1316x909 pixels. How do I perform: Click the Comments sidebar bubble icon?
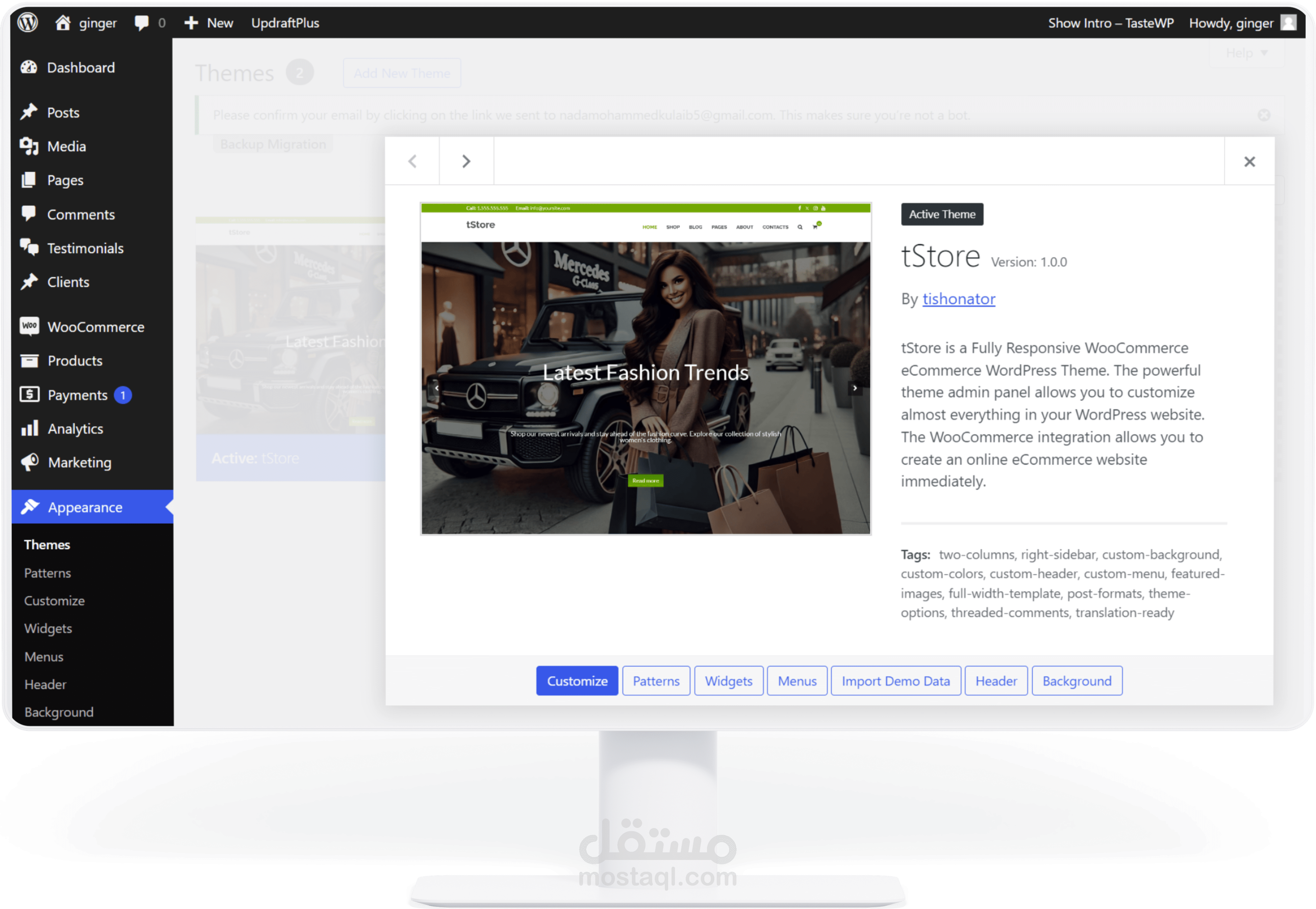click(x=29, y=214)
